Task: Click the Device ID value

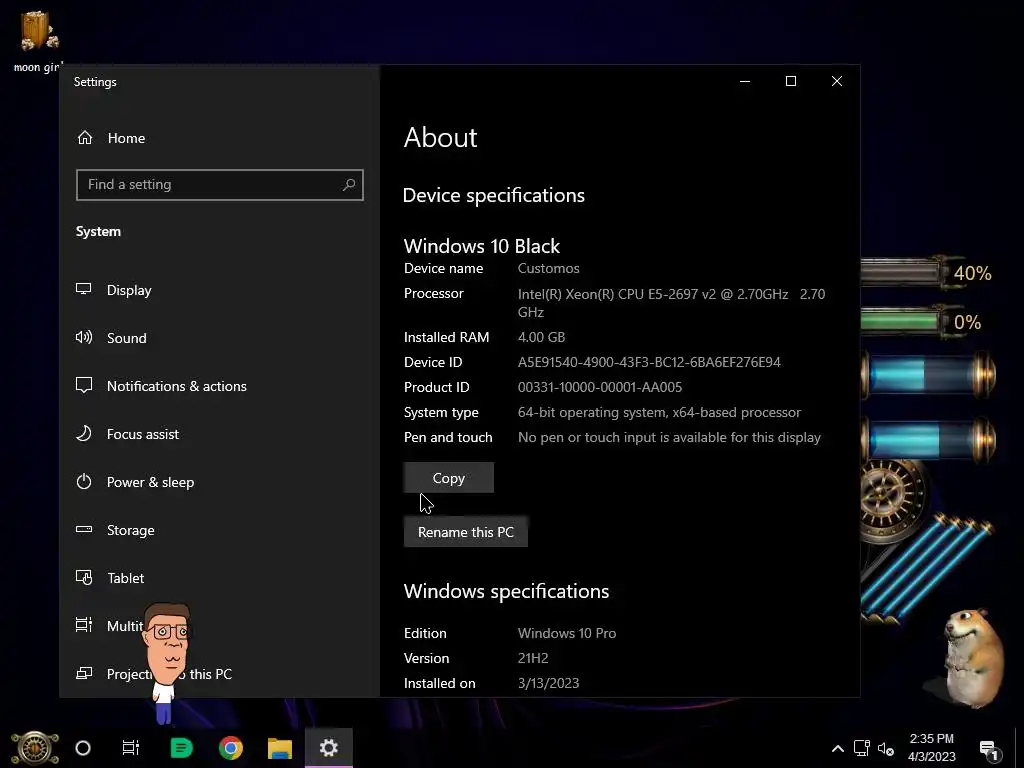Action: 649,362
